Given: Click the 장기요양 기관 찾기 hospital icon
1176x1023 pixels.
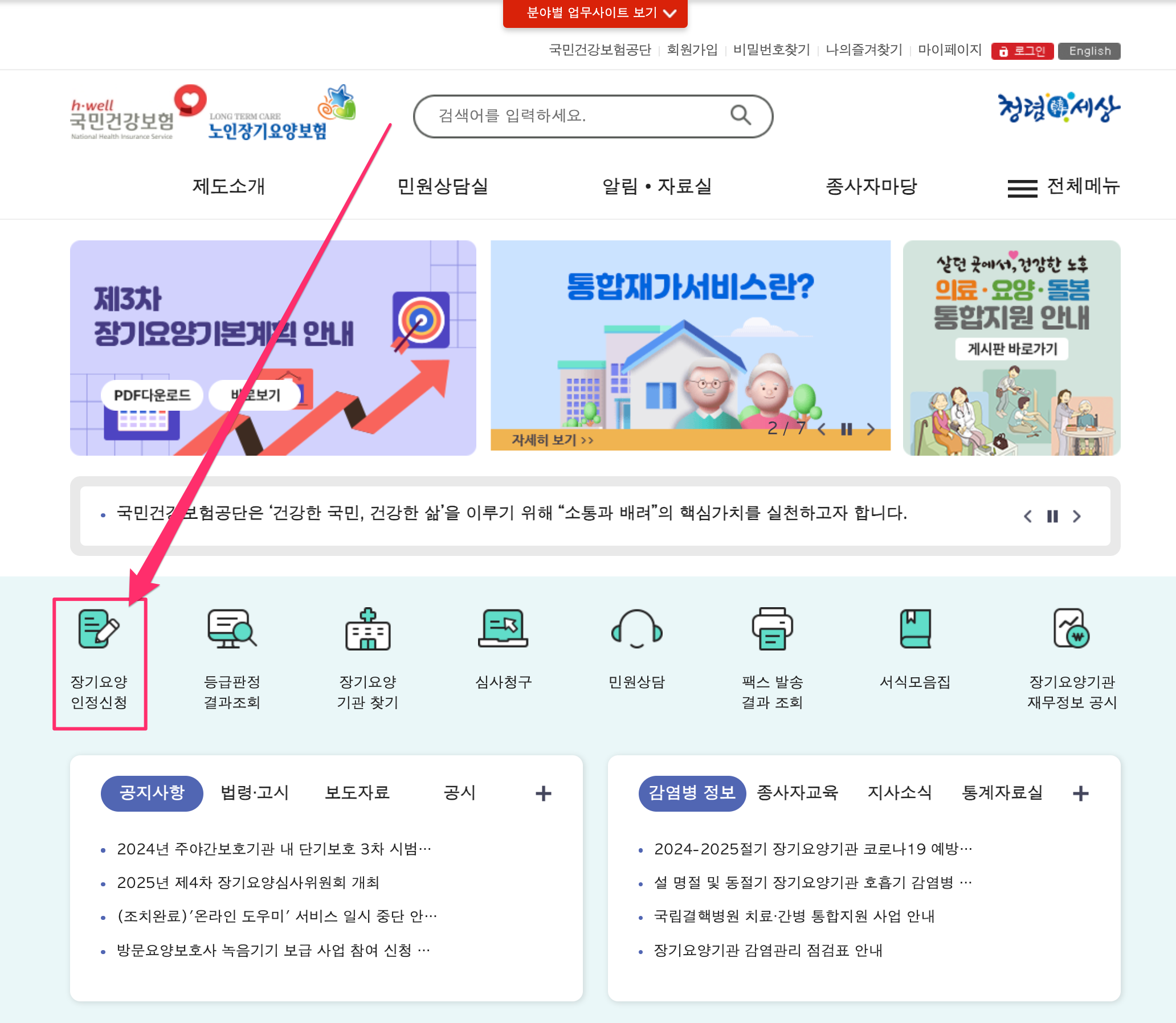Looking at the screenshot, I should point(368,628).
